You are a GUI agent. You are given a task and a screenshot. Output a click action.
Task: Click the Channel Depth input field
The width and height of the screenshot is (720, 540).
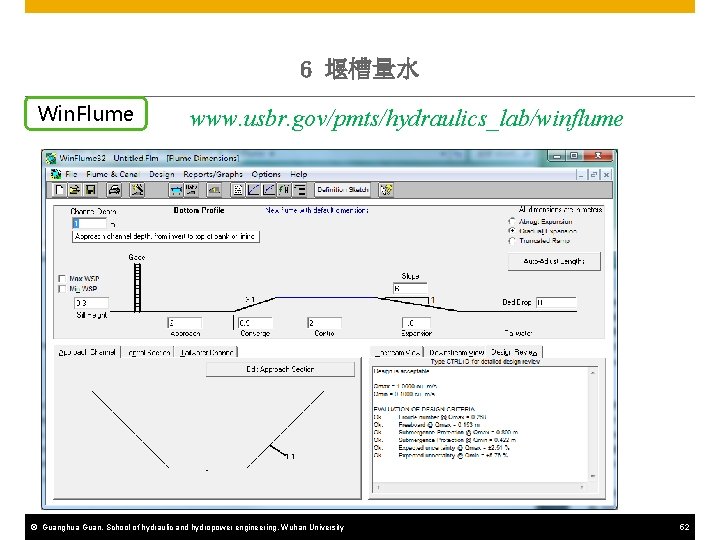(x=90, y=224)
